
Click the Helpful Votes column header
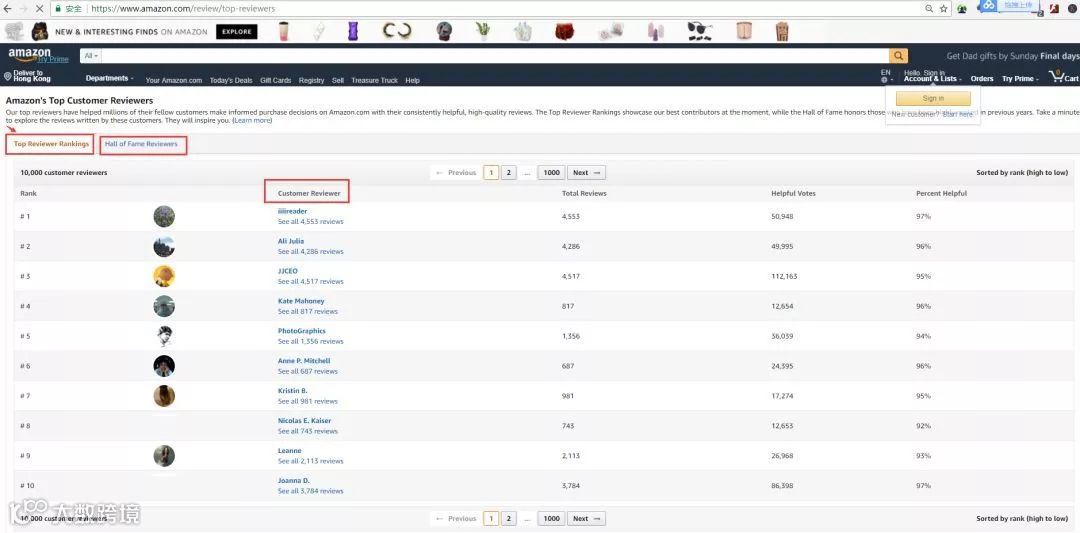793,194
